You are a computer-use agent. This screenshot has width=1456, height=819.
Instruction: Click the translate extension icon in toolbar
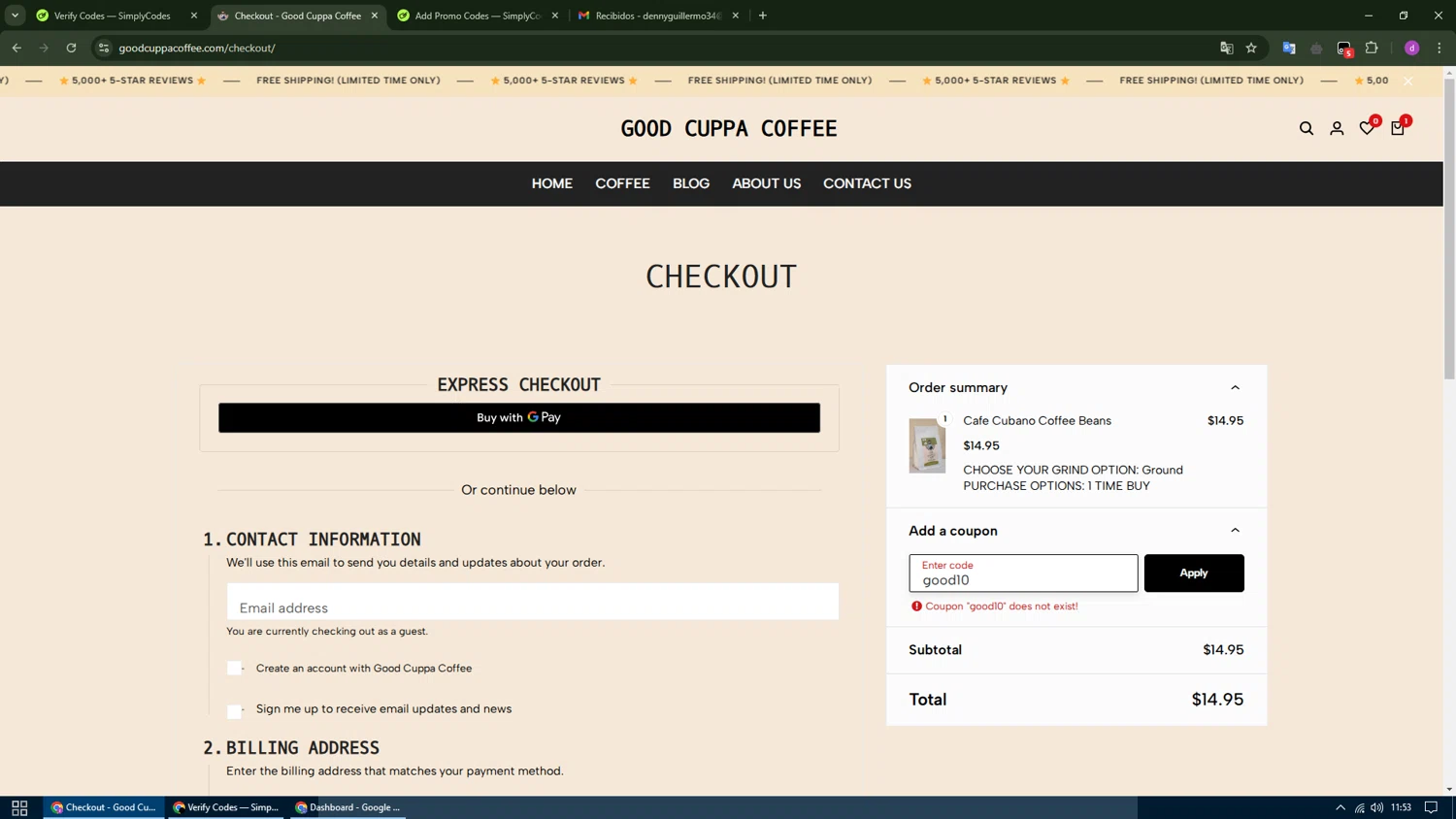pyautogui.click(x=1289, y=48)
